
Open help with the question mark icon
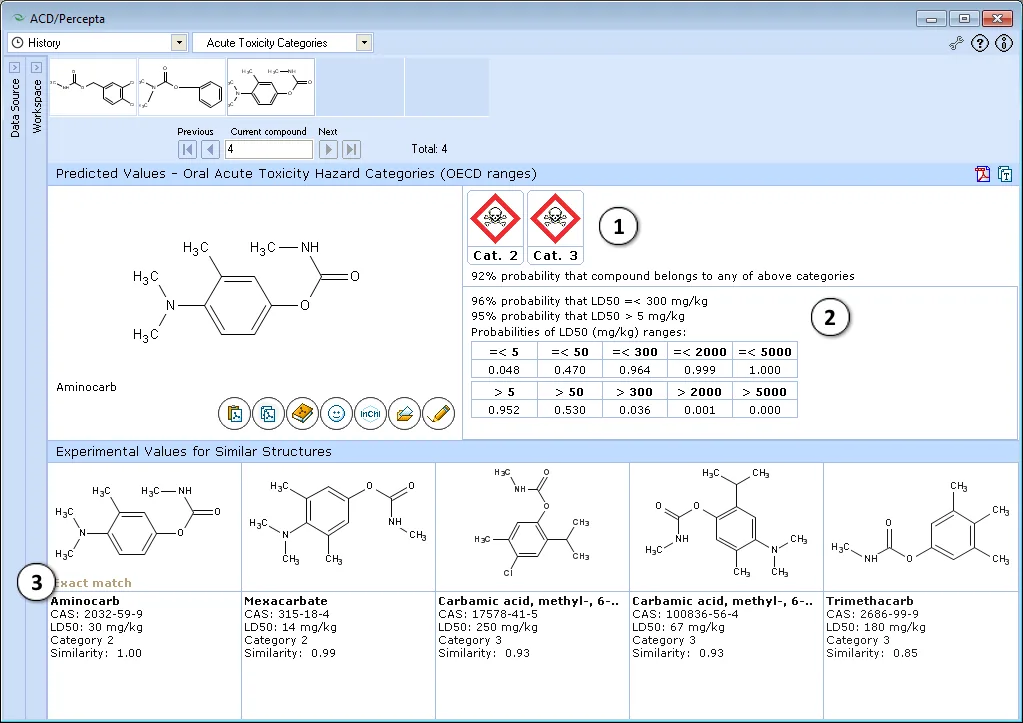pos(980,43)
